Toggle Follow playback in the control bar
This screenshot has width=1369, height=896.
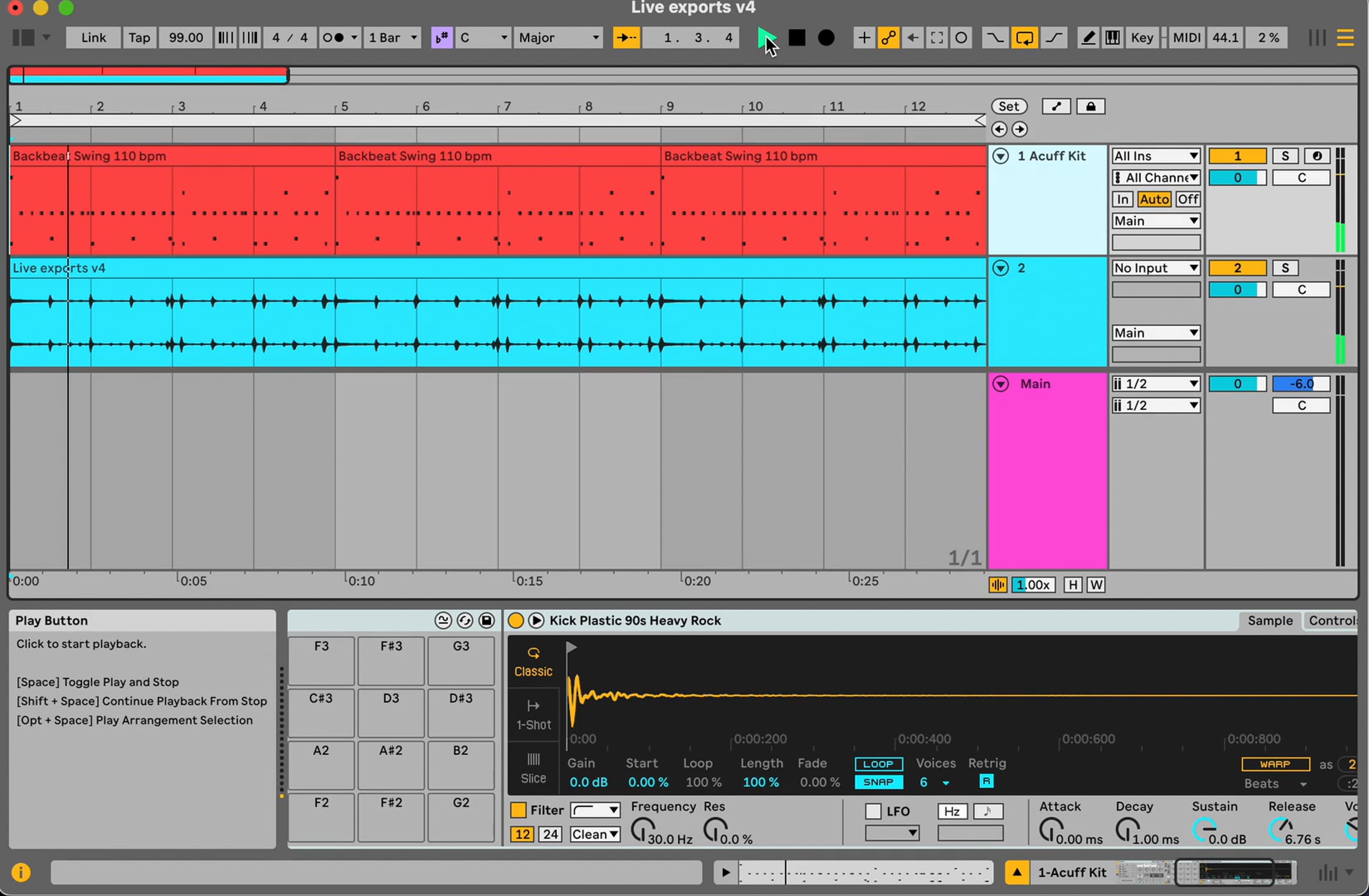click(626, 38)
